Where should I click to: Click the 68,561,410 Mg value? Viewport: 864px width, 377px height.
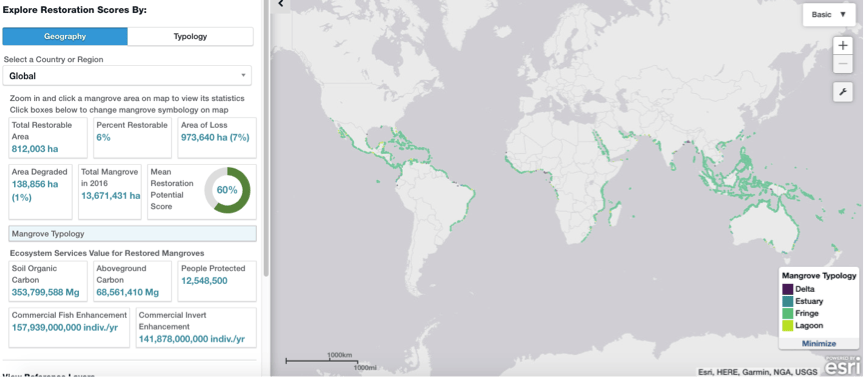tap(127, 293)
